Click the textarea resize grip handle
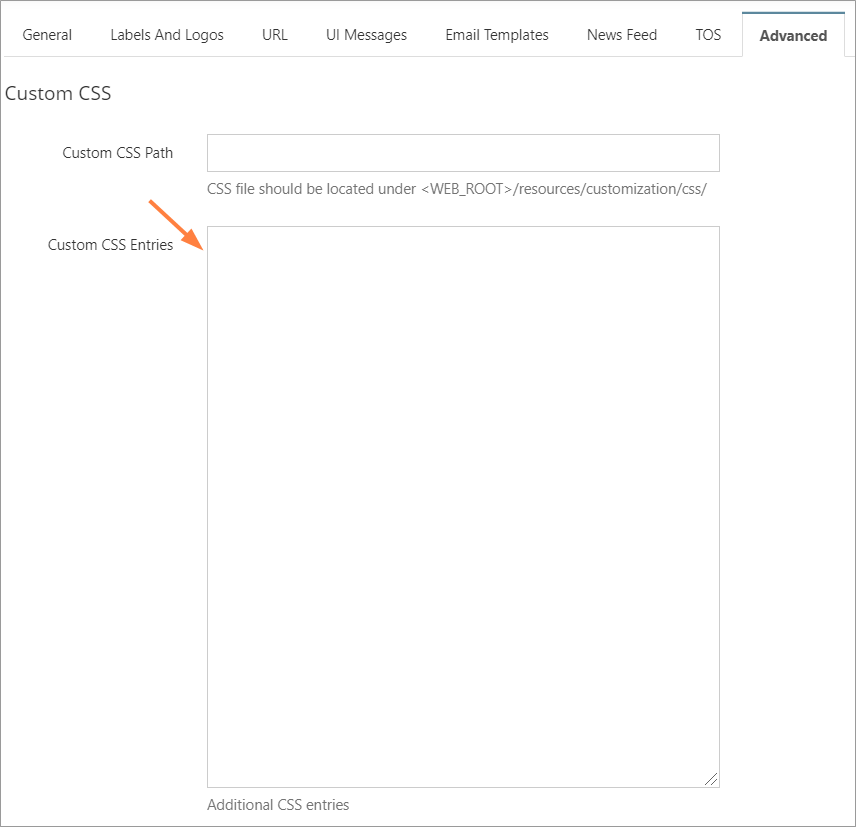This screenshot has width=856, height=827. pos(712,778)
